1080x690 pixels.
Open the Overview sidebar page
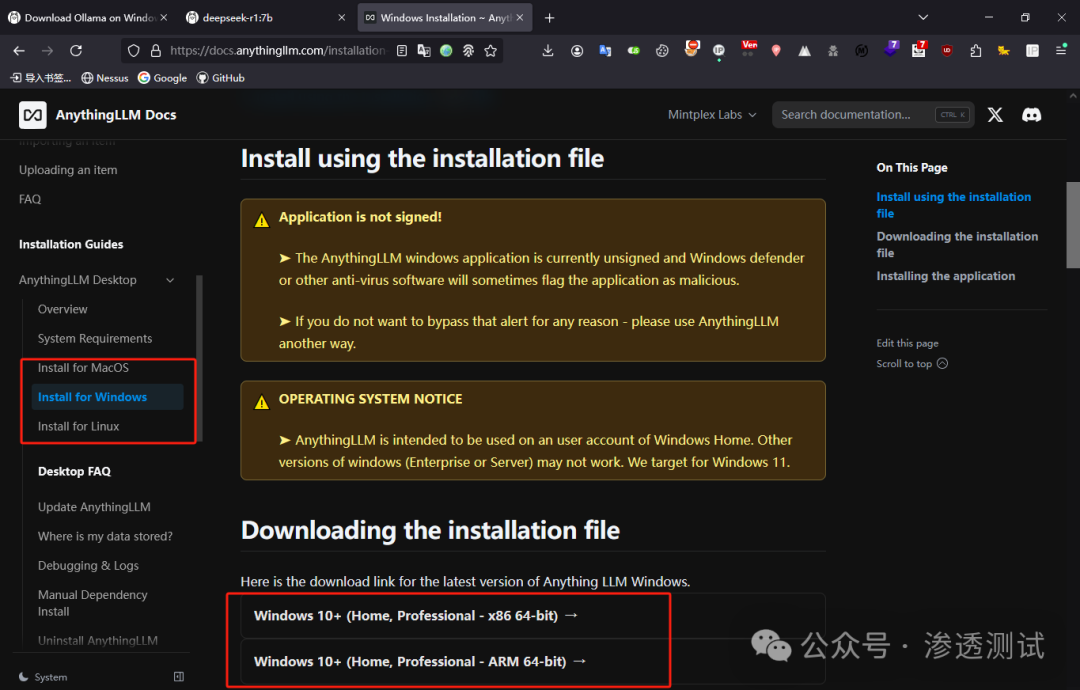click(63, 309)
